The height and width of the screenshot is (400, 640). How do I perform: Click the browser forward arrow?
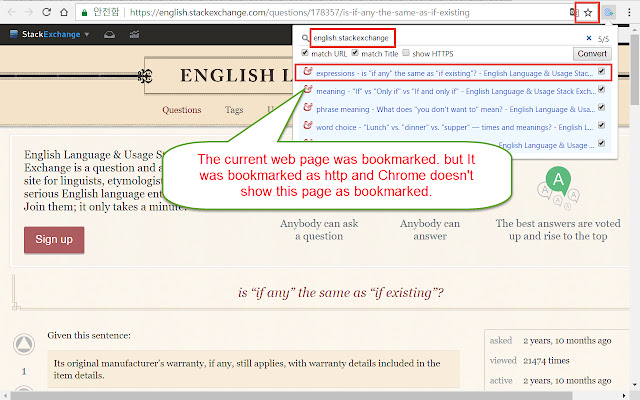(29, 12)
